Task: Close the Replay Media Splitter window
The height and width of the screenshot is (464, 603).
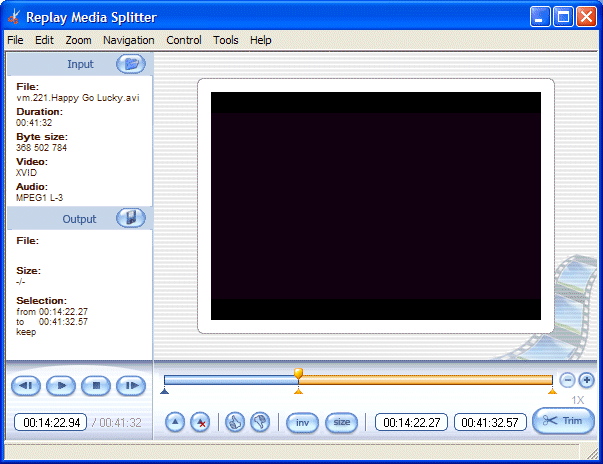Action: [x=586, y=17]
